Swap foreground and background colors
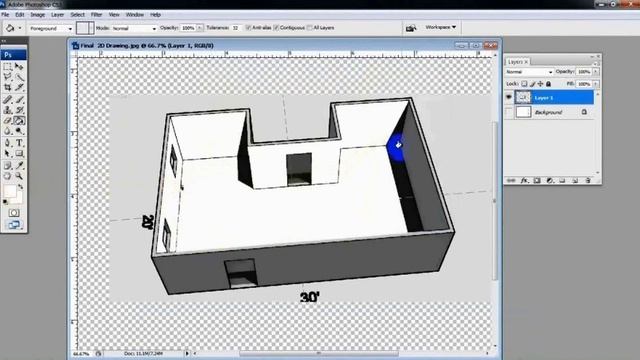The height and width of the screenshot is (360, 640). click(x=20, y=187)
